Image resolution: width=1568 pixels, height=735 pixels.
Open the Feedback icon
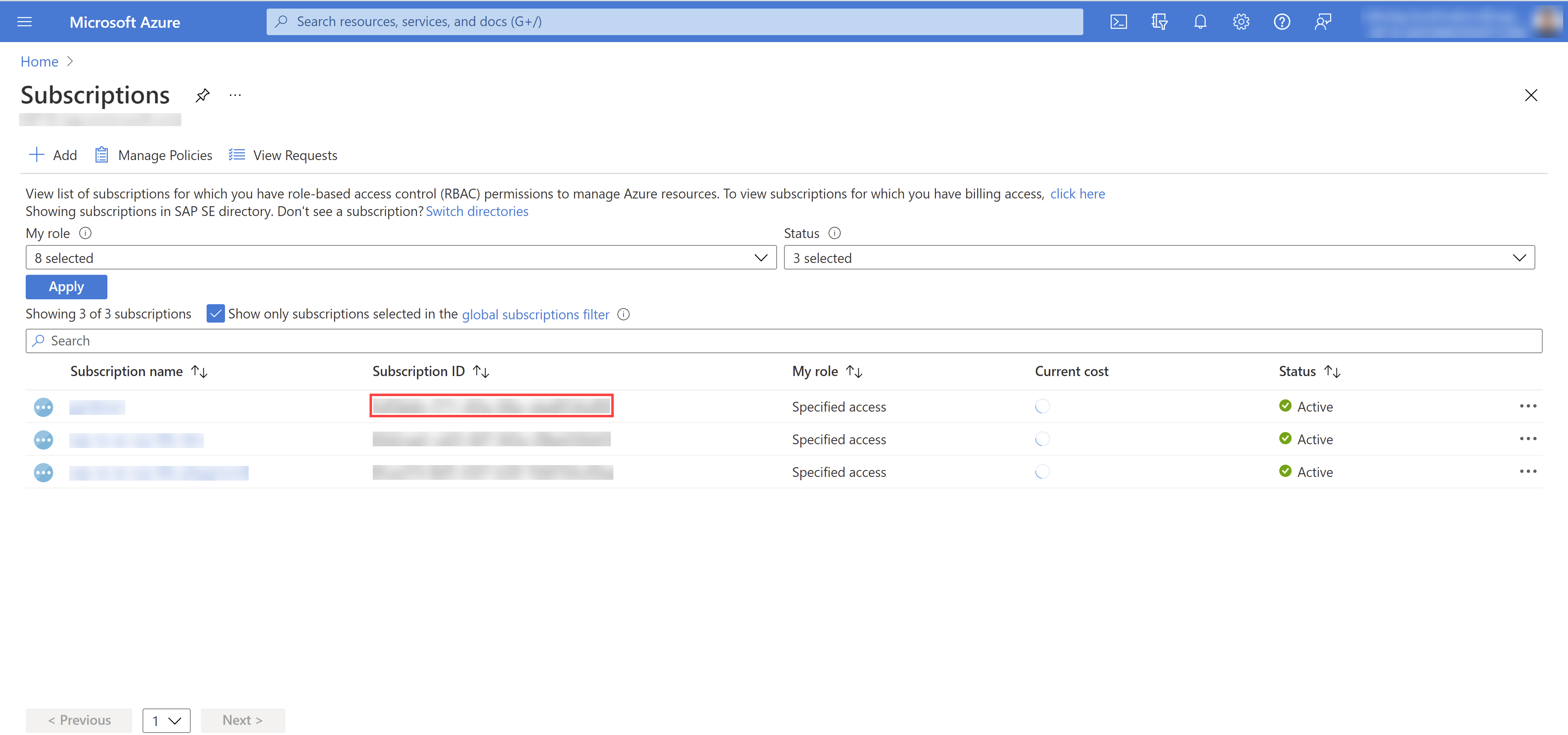pyautogui.click(x=1322, y=22)
